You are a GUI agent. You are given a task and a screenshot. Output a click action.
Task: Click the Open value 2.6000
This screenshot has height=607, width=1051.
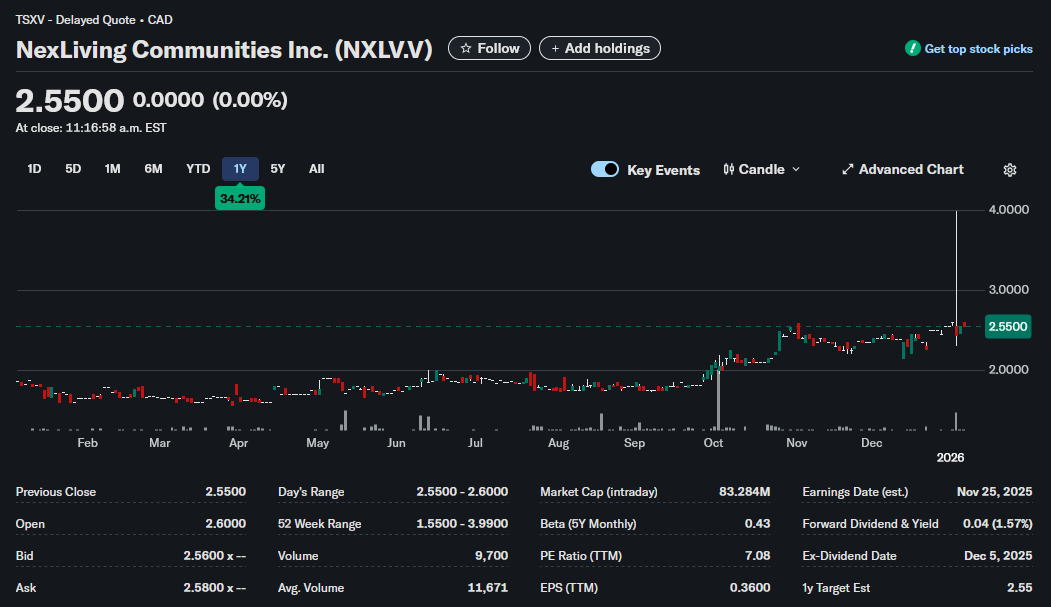click(225, 524)
